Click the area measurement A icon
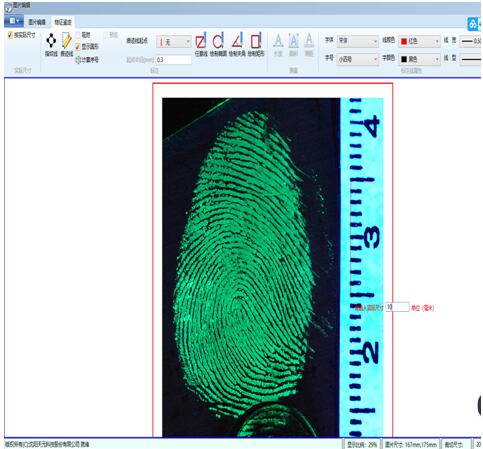This screenshot has height=449, width=483. click(x=293, y=45)
